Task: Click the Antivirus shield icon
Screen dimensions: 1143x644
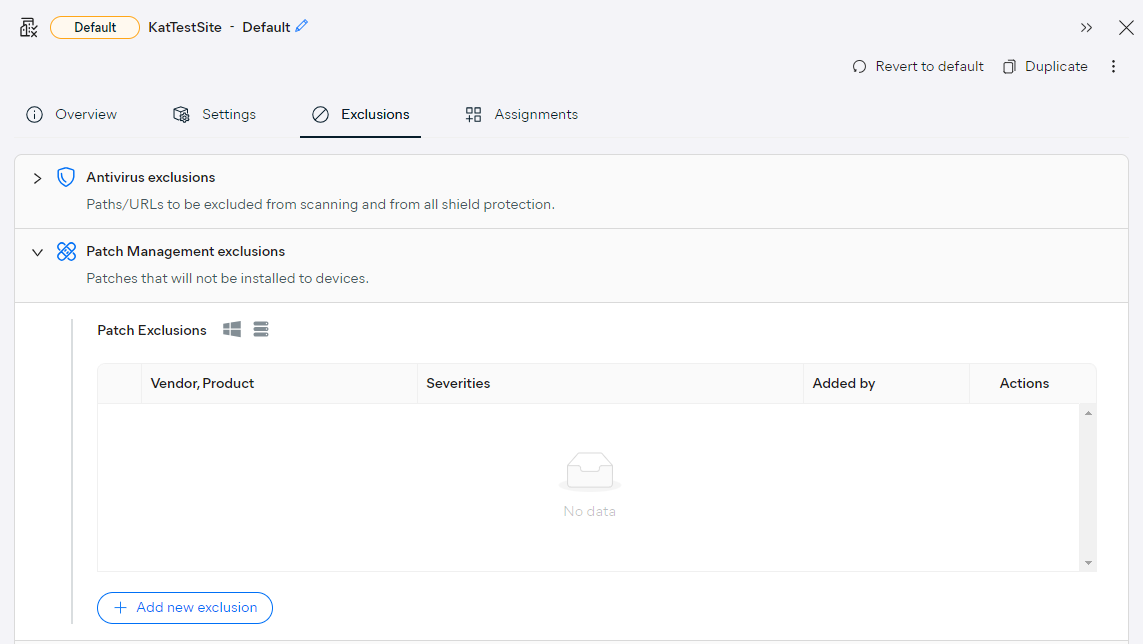Action: [x=66, y=177]
